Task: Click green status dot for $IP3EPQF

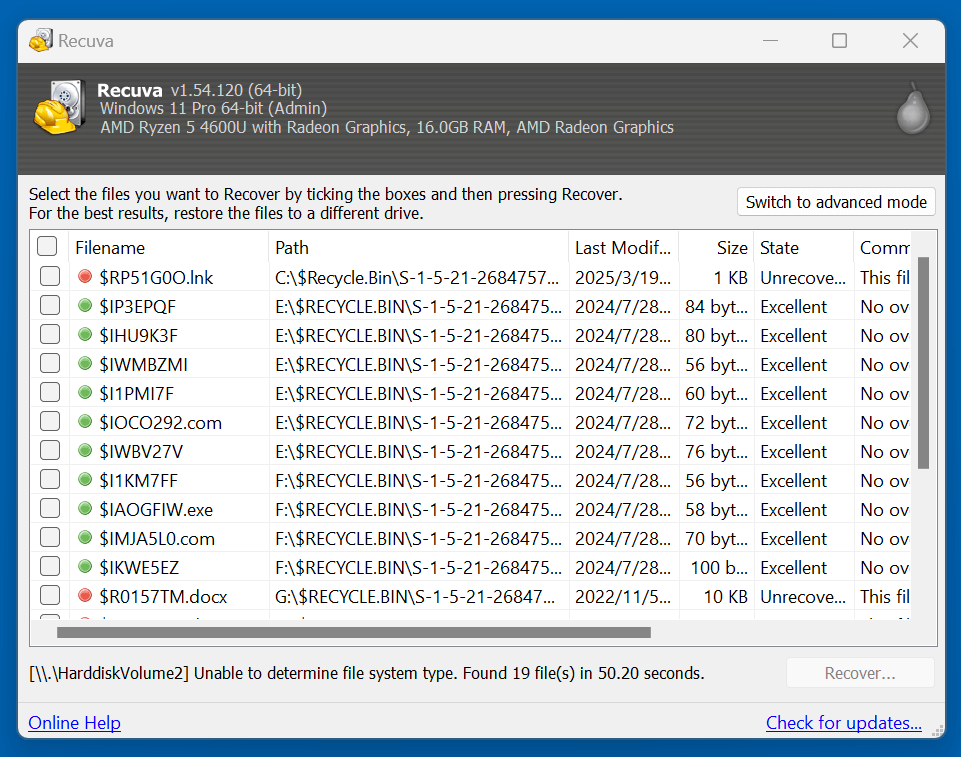Action: click(85, 306)
